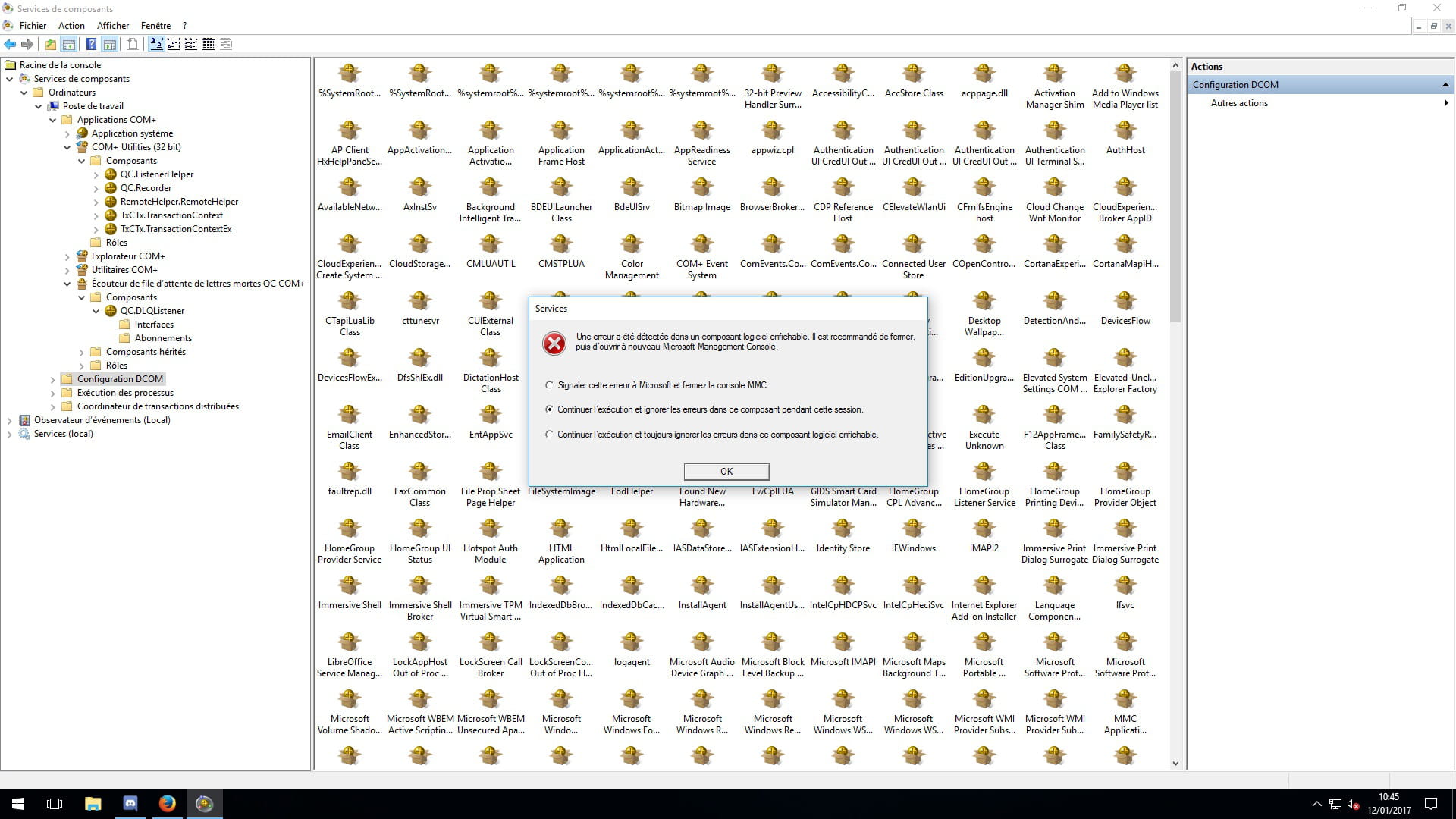Select Exécution des processus tree item

click(x=125, y=393)
